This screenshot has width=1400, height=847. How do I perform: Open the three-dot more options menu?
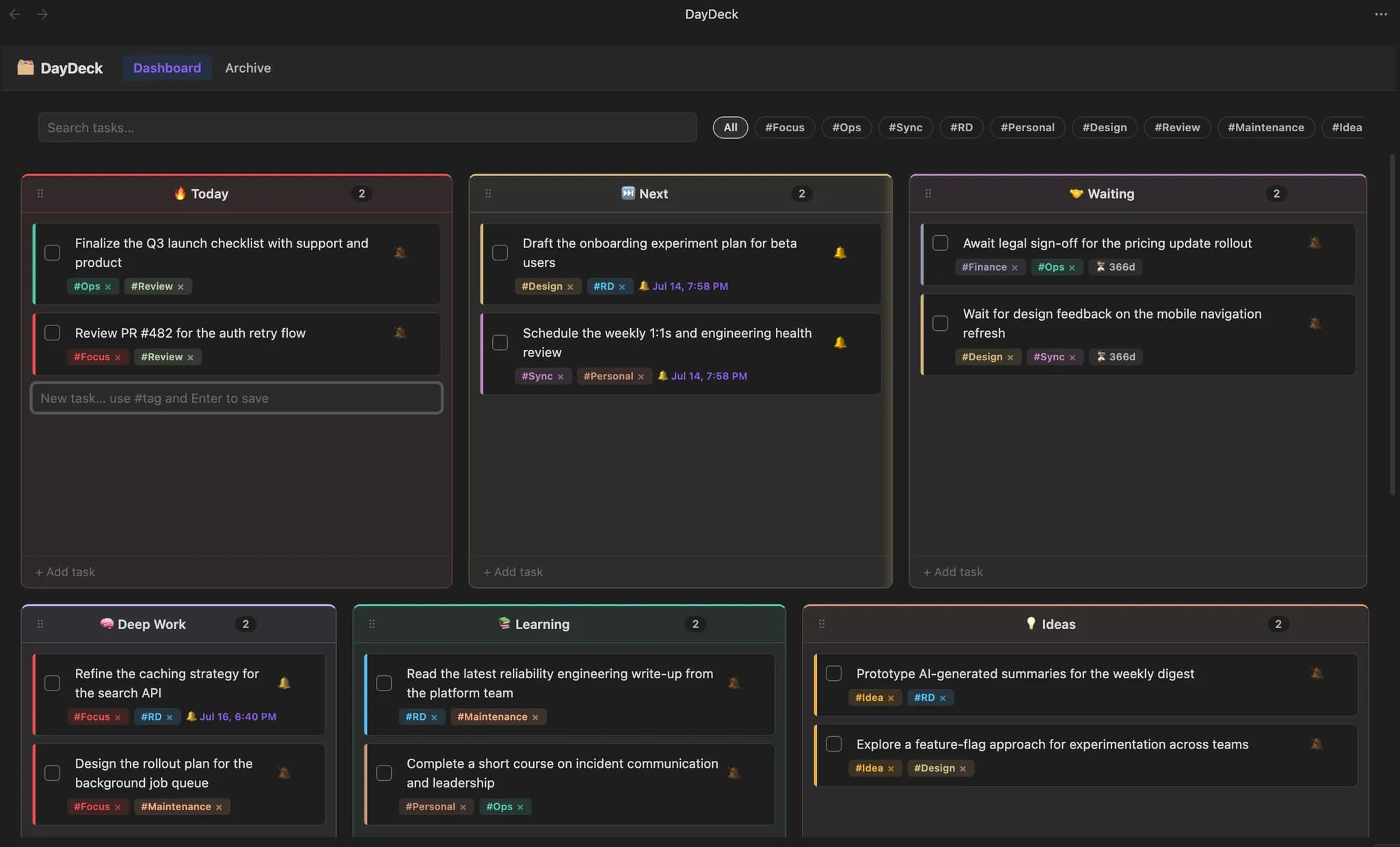(1381, 14)
